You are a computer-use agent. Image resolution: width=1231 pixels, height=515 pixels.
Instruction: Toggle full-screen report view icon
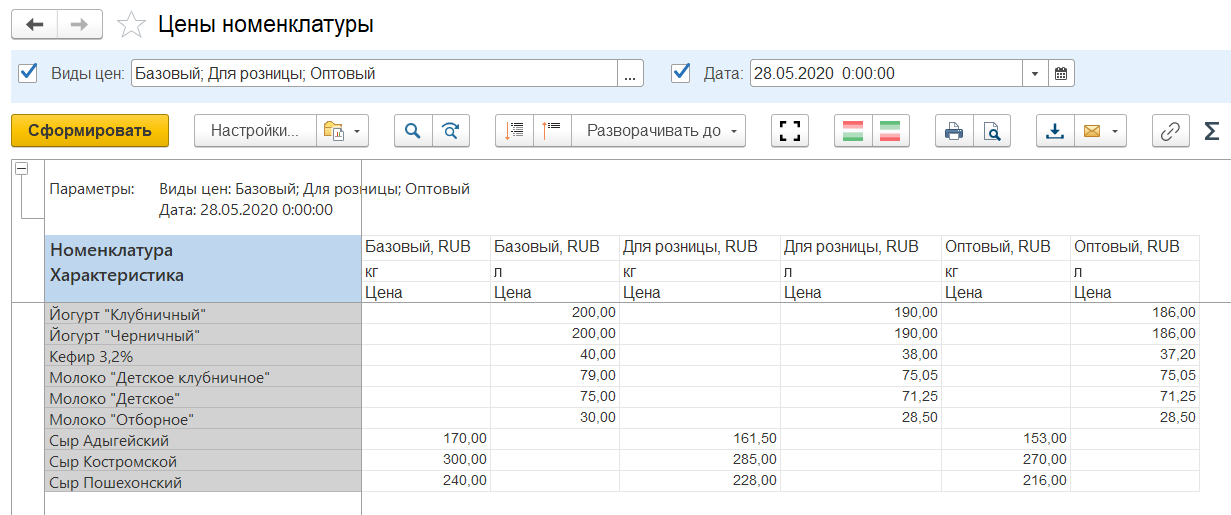tap(790, 131)
